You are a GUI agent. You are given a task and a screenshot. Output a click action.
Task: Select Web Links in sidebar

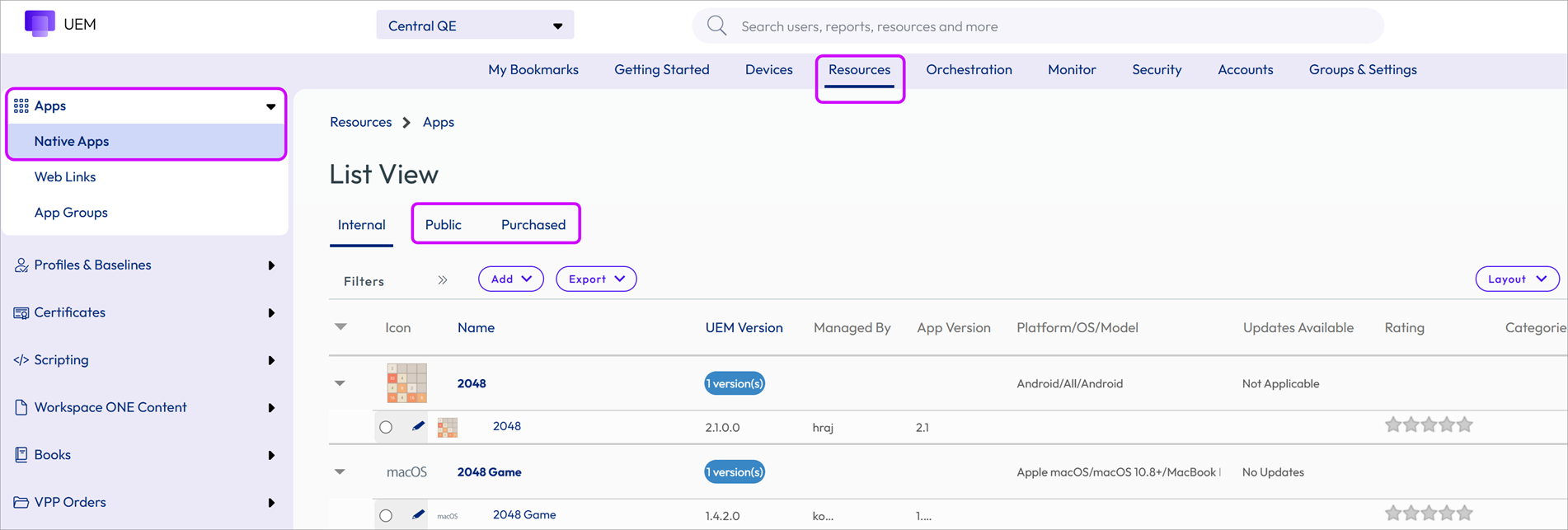65,176
